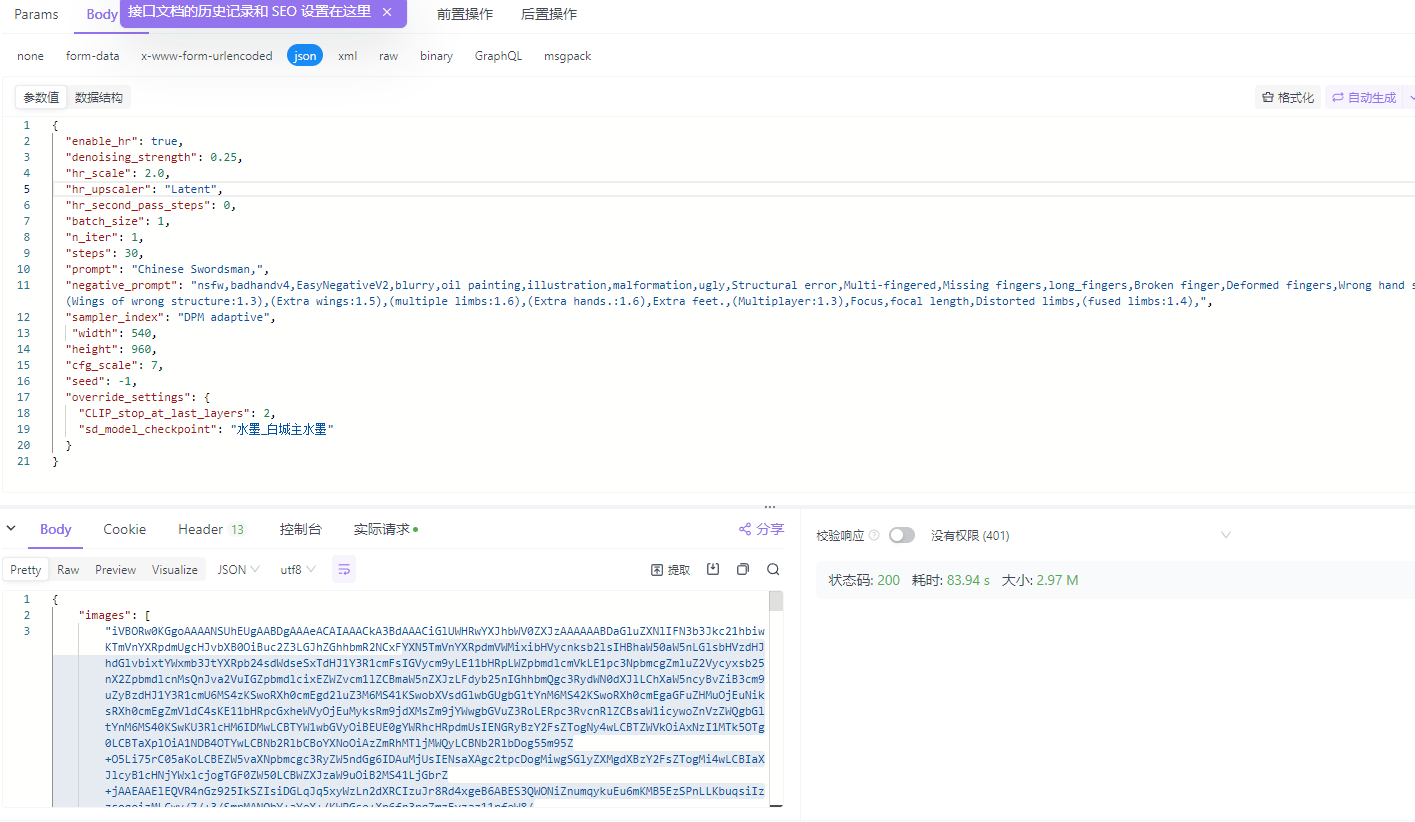Click the response body vertical scrollbar

click(x=775, y=601)
